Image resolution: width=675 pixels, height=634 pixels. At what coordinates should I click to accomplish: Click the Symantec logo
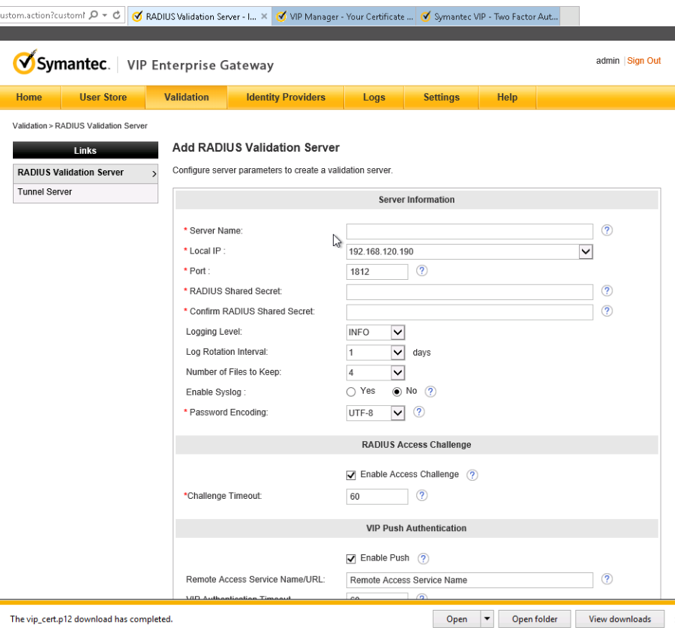pos(61,63)
